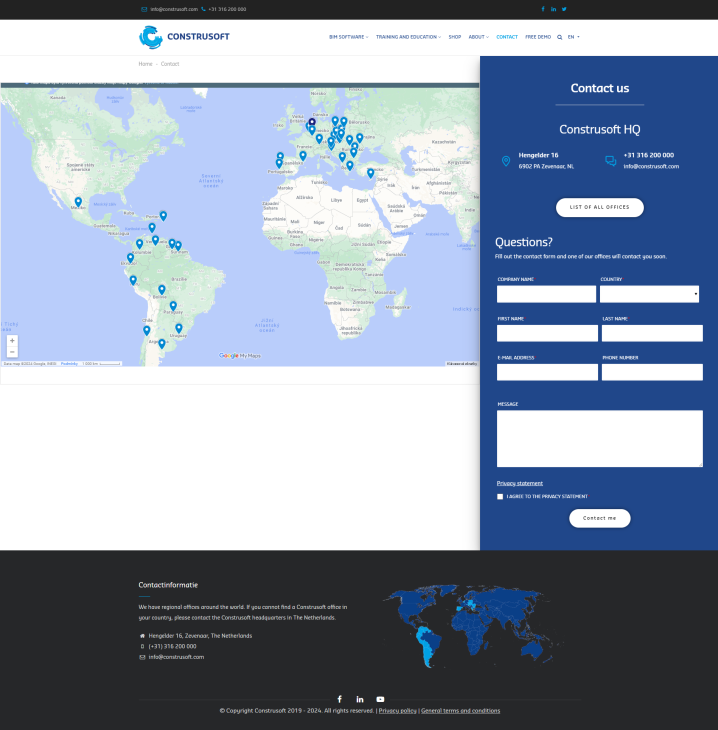Expand the Training and Education menu
This screenshot has width=718, height=730.
pos(408,37)
